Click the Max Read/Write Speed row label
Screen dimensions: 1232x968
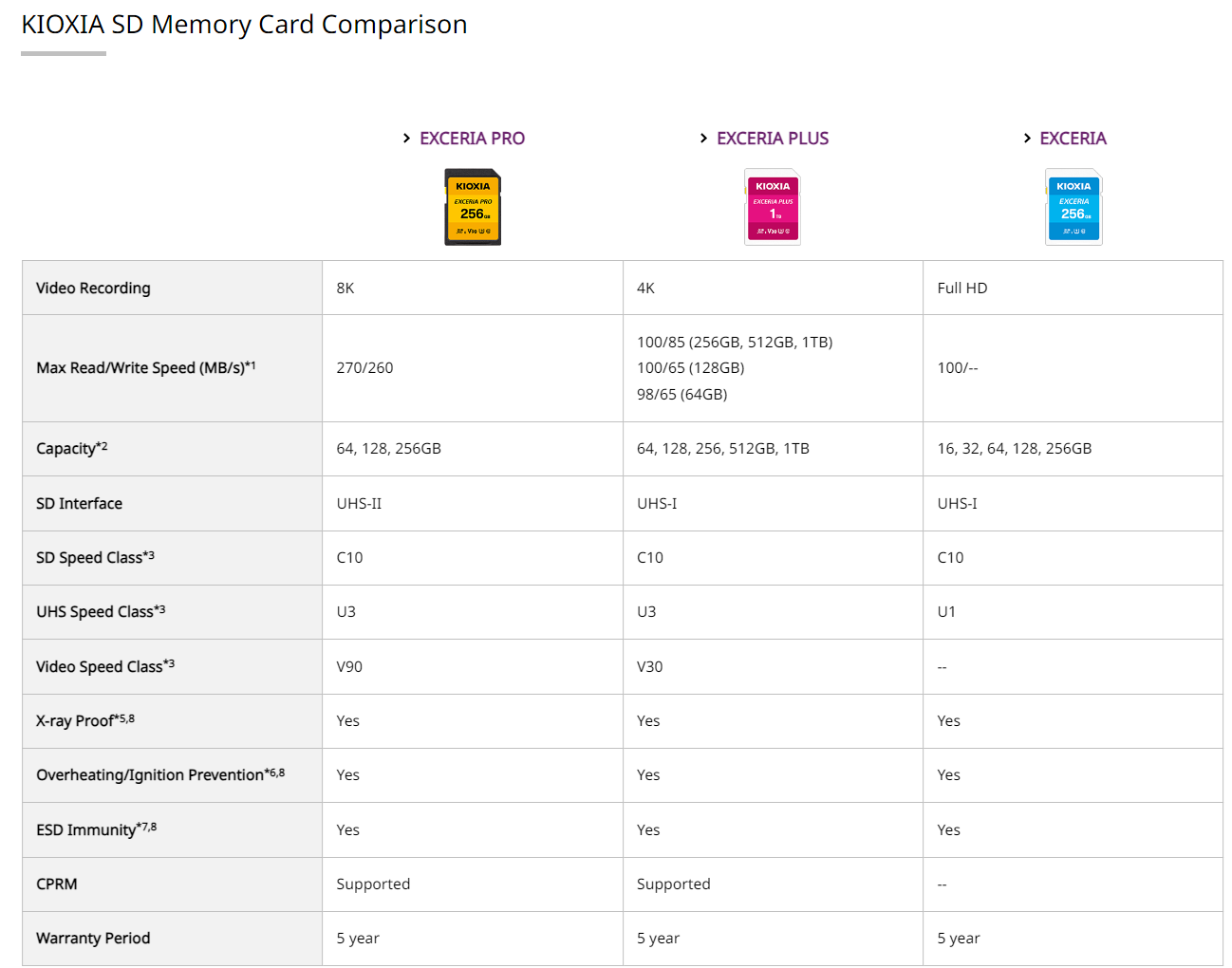(145, 367)
